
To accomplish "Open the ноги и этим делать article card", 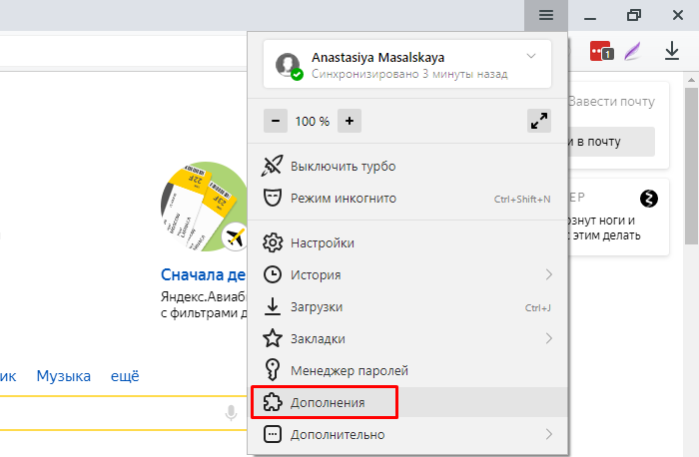I will pos(619,217).
